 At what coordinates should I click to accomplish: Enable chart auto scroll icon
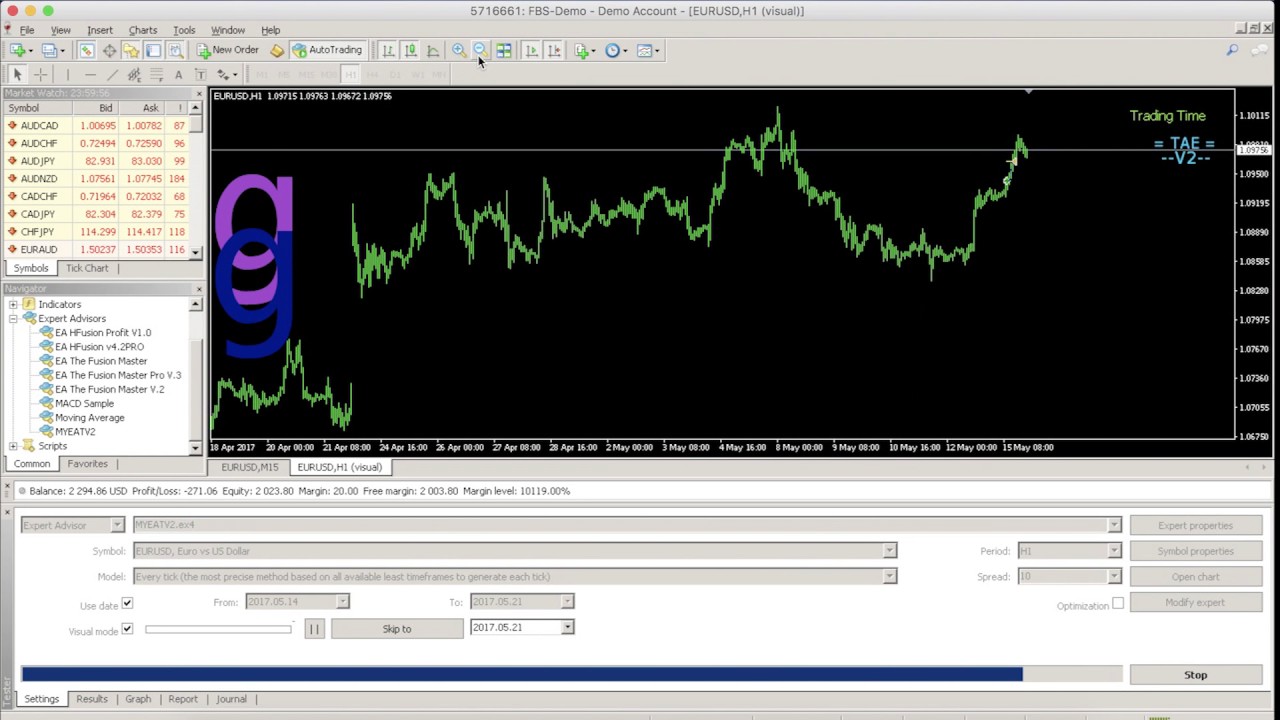[531, 50]
